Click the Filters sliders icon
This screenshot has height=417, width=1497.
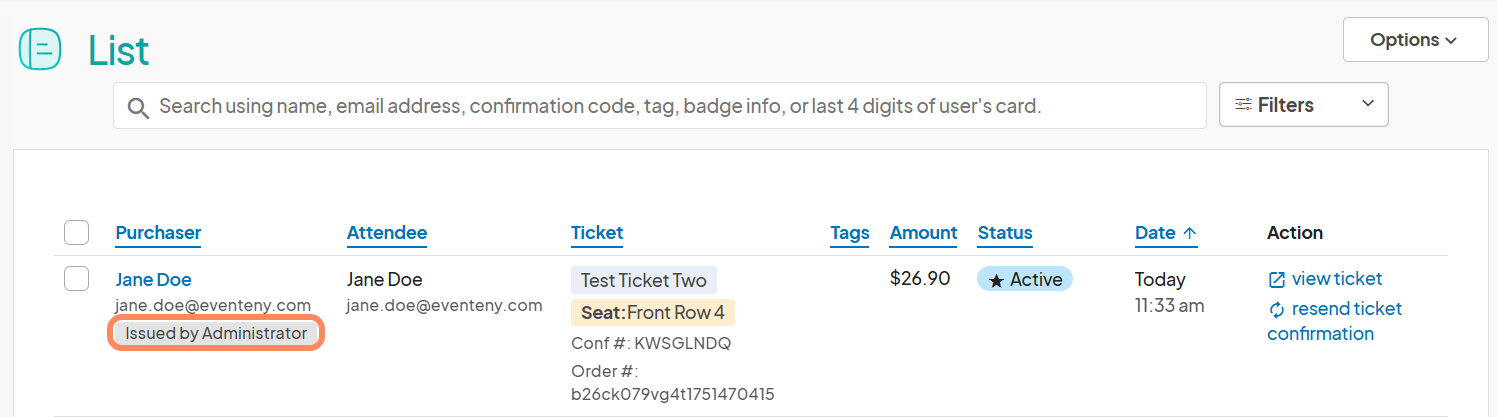(1244, 105)
